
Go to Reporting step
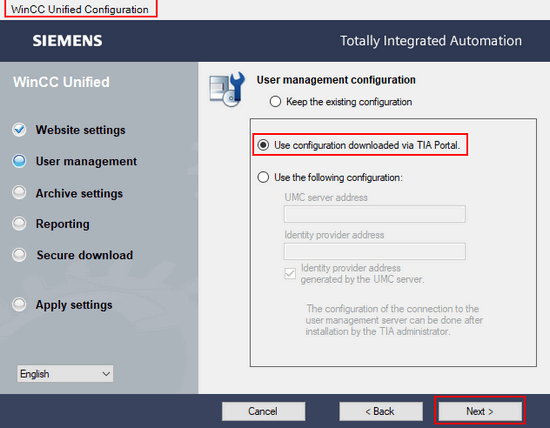[62, 224]
